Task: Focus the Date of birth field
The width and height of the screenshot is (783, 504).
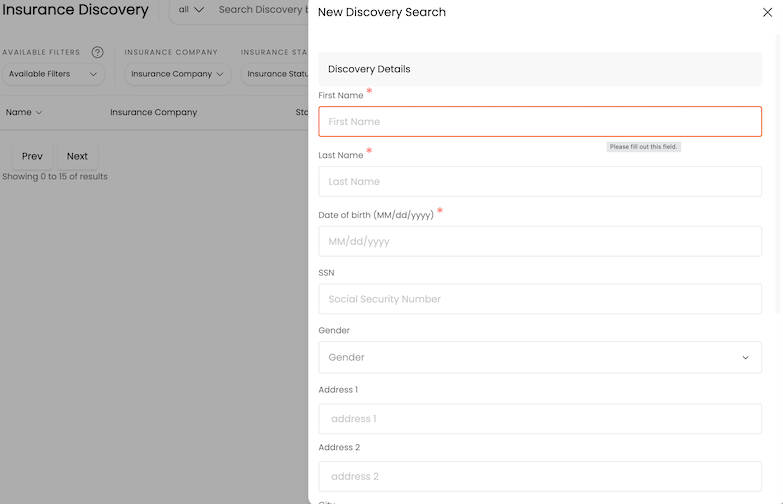Action: 540,242
